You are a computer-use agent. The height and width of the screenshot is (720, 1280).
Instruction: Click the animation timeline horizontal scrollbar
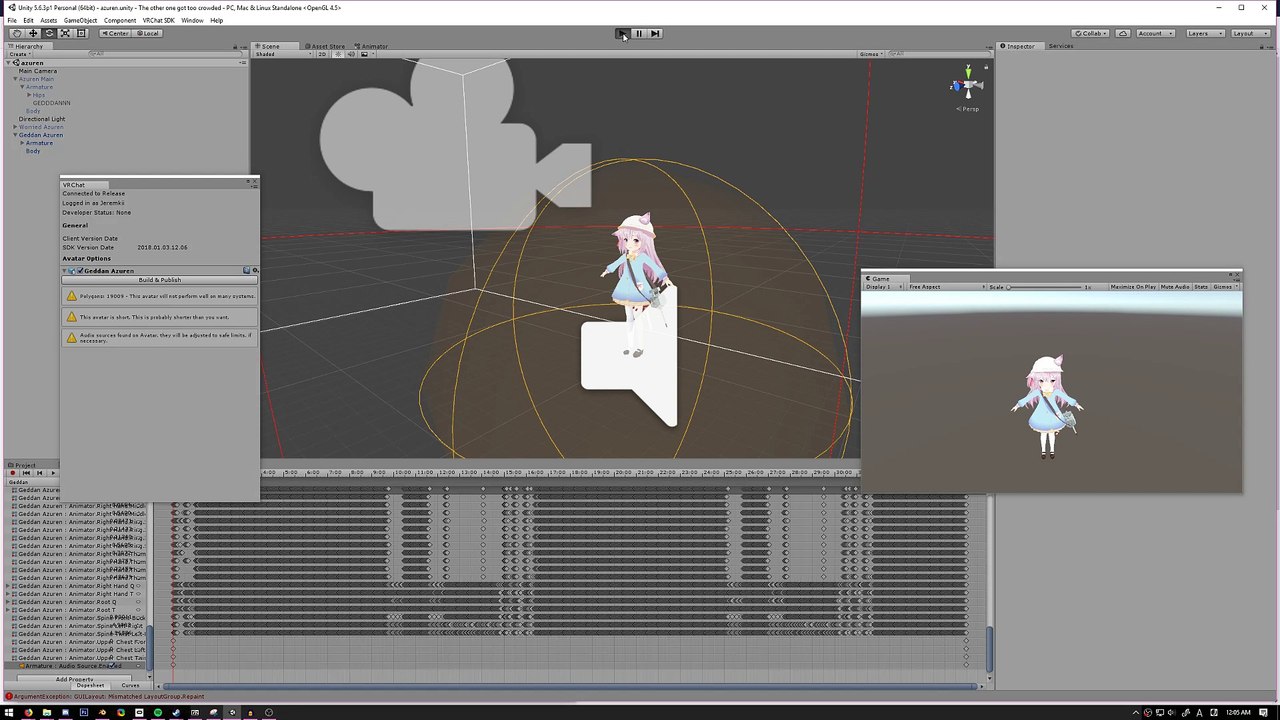tap(572, 686)
